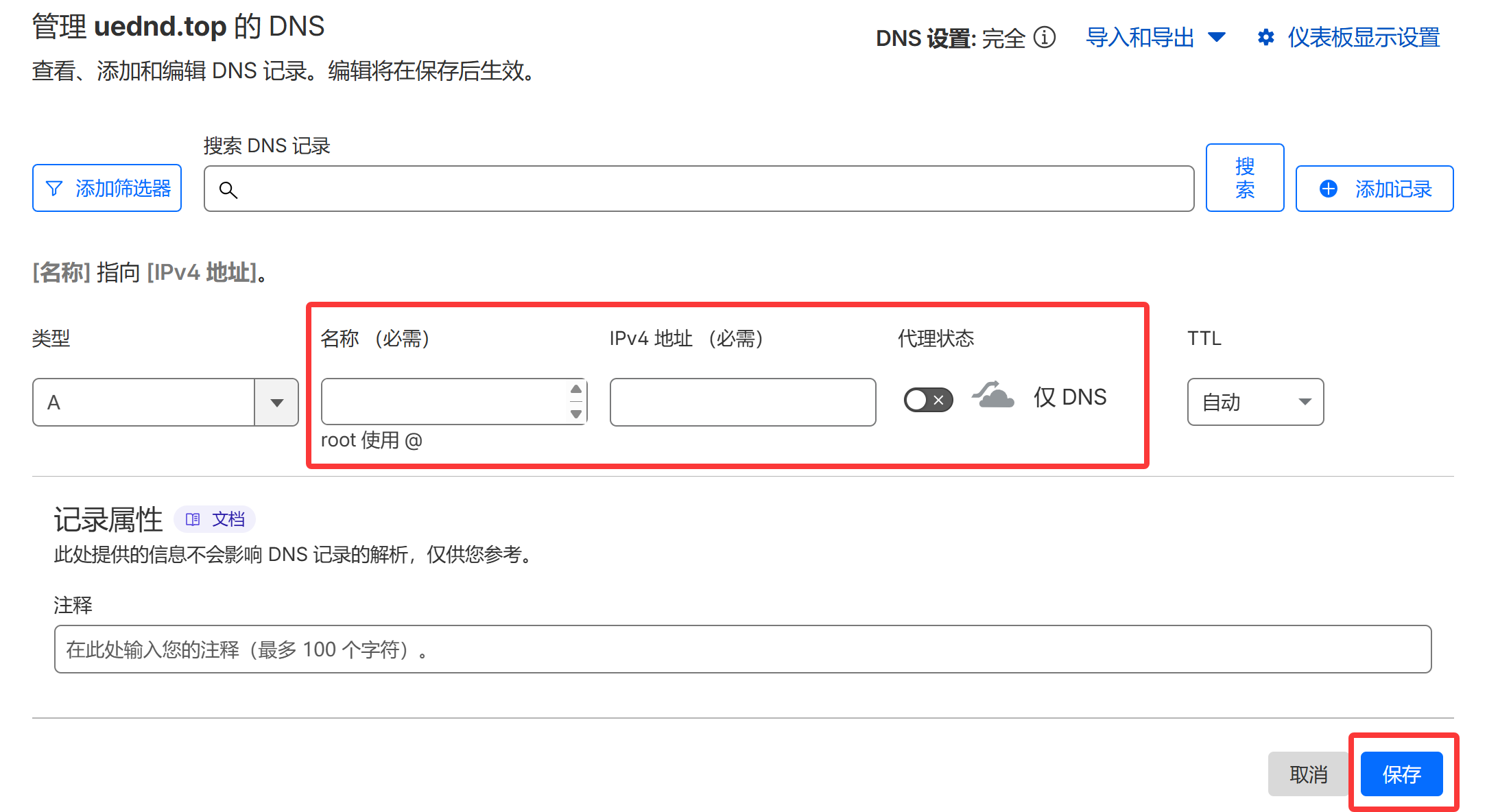Focus the IPv4 地址 input field

(743, 402)
